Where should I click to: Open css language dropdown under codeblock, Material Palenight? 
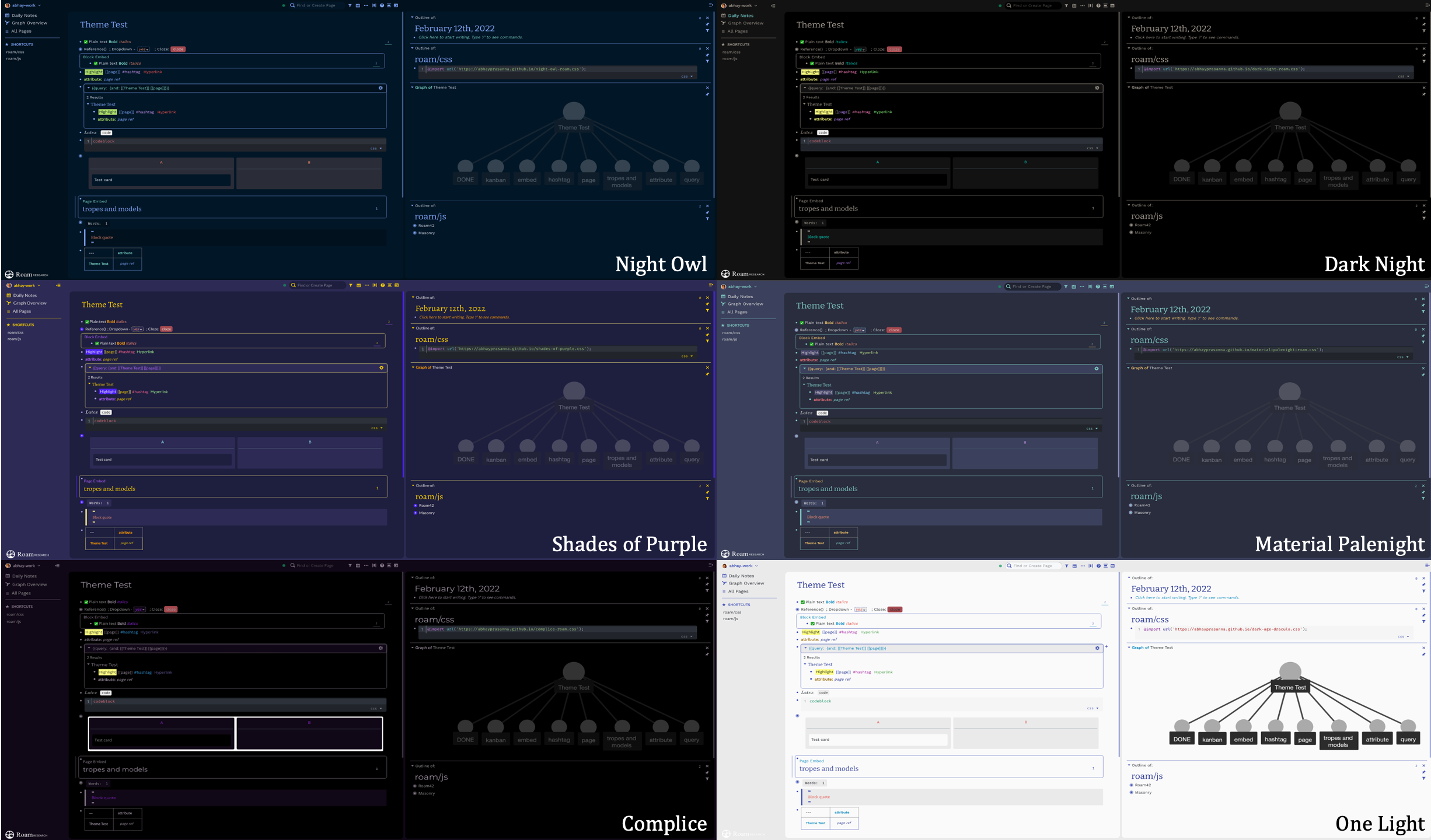point(1091,429)
